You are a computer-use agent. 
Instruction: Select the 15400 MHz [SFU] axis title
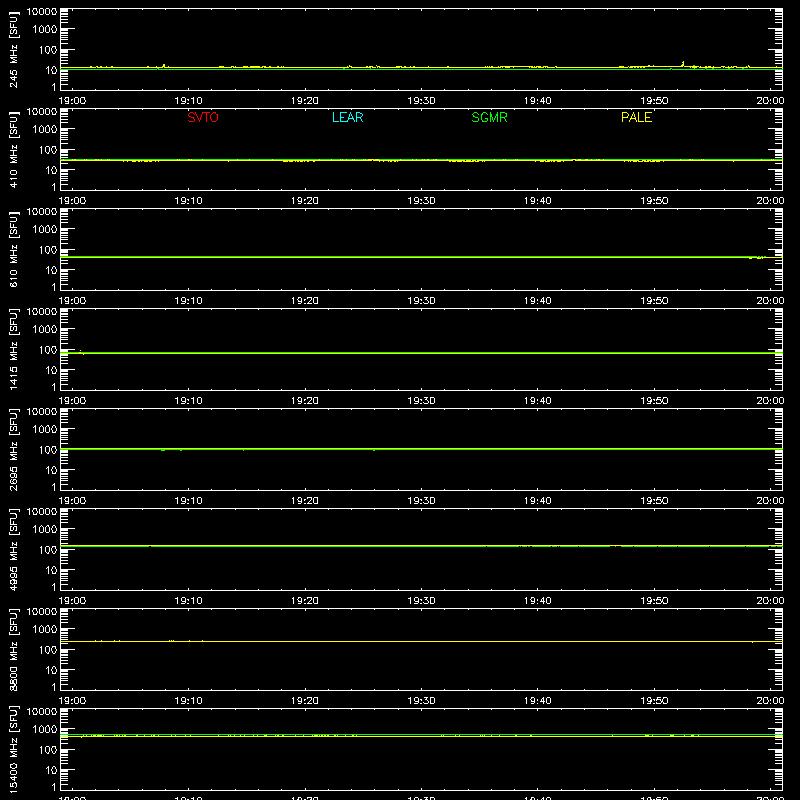tap(13, 749)
